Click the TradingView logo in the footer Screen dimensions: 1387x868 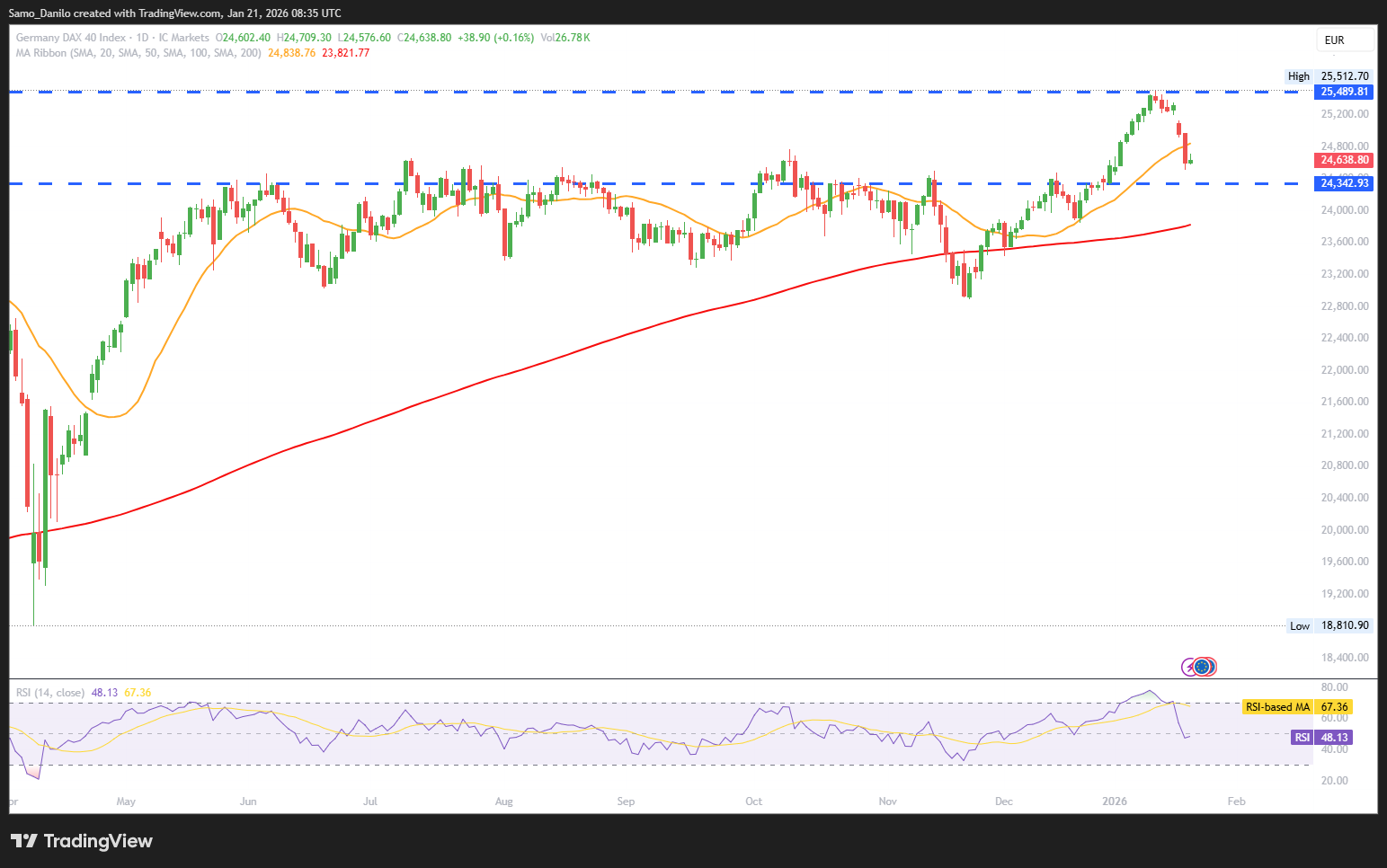point(82,841)
